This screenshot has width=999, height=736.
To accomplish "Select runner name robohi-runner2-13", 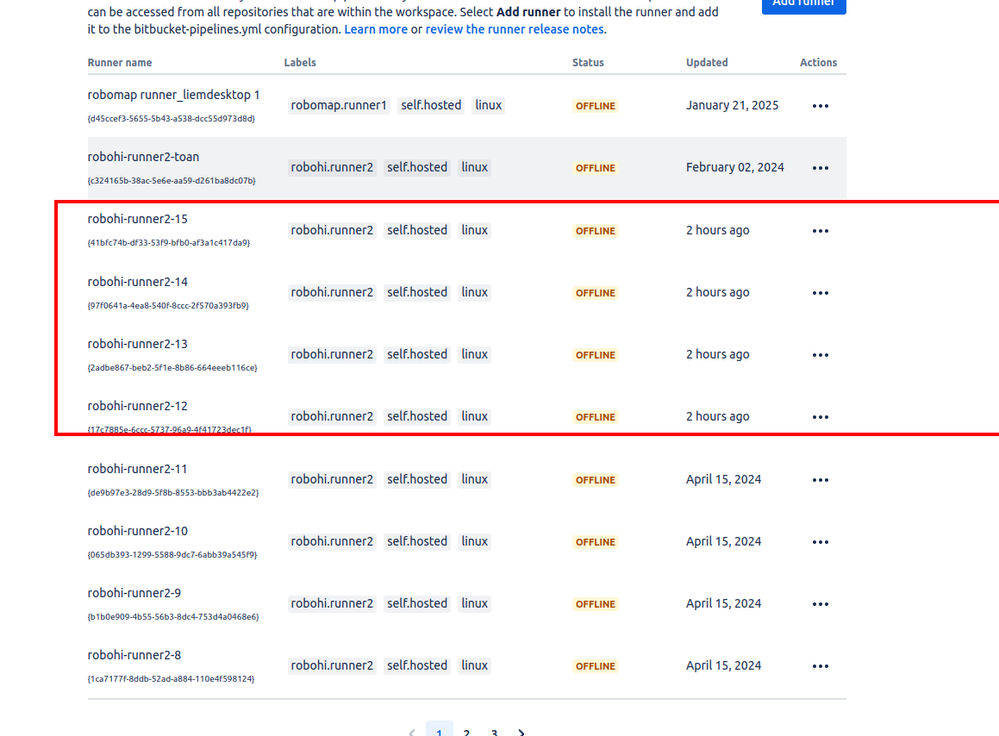I will 138,344.
